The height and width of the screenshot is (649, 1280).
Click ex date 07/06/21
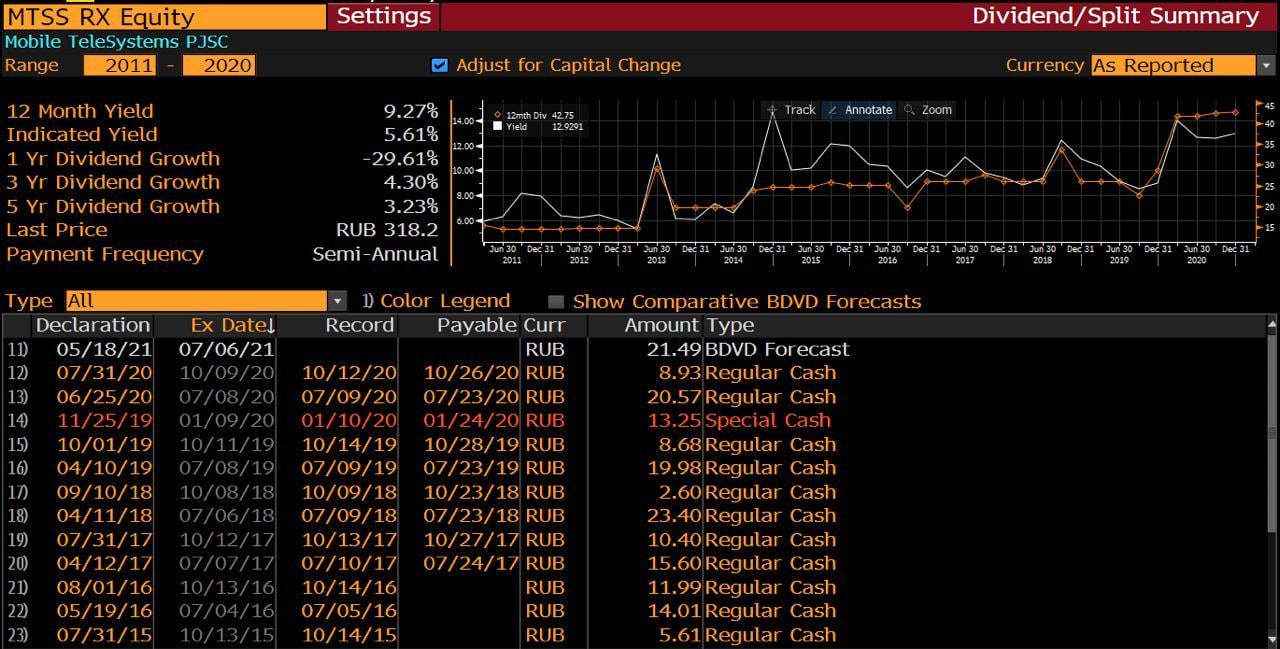(x=226, y=349)
